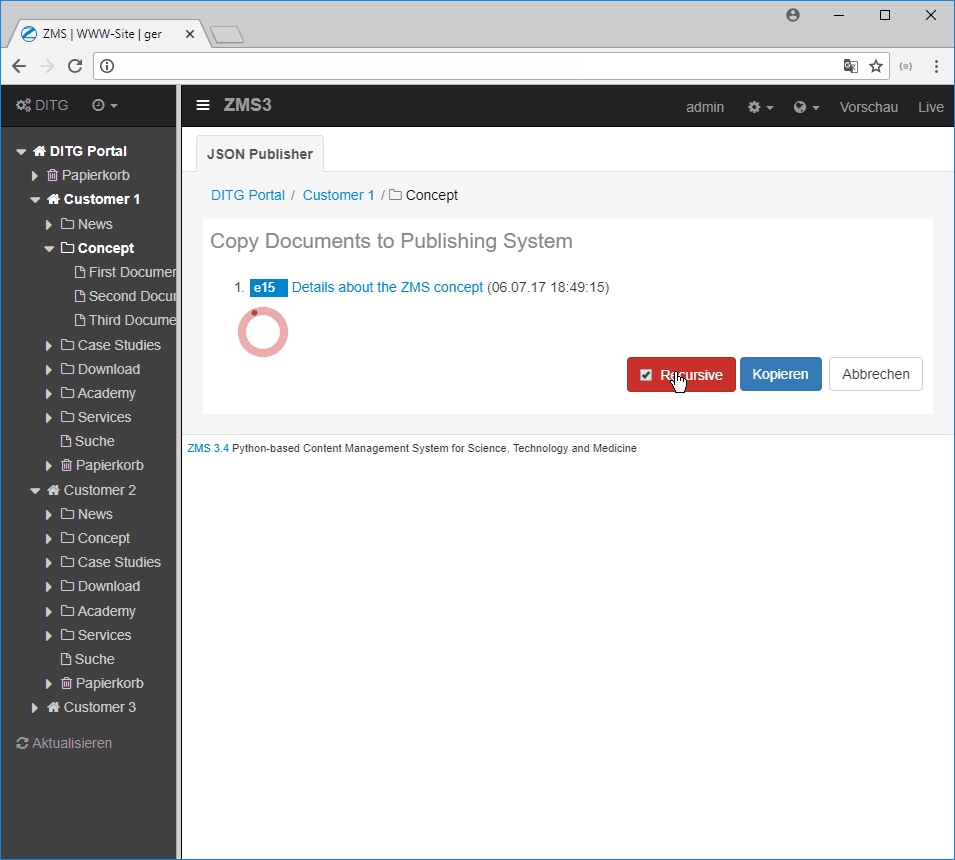This screenshot has height=860, width=955.
Task: Click the browser forward arrow
Action: [x=47, y=66]
